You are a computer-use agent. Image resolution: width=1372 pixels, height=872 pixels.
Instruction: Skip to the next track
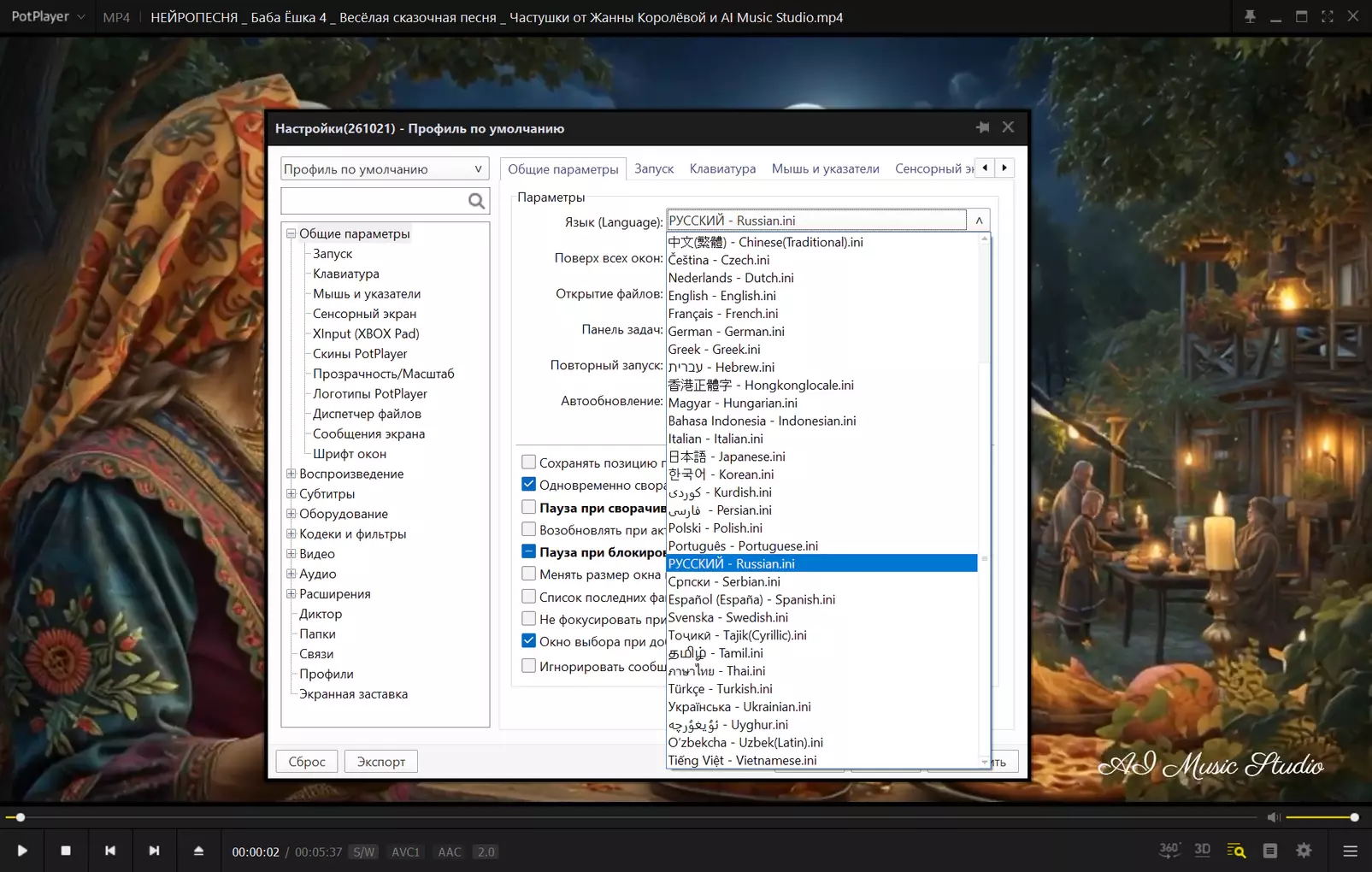[154, 851]
